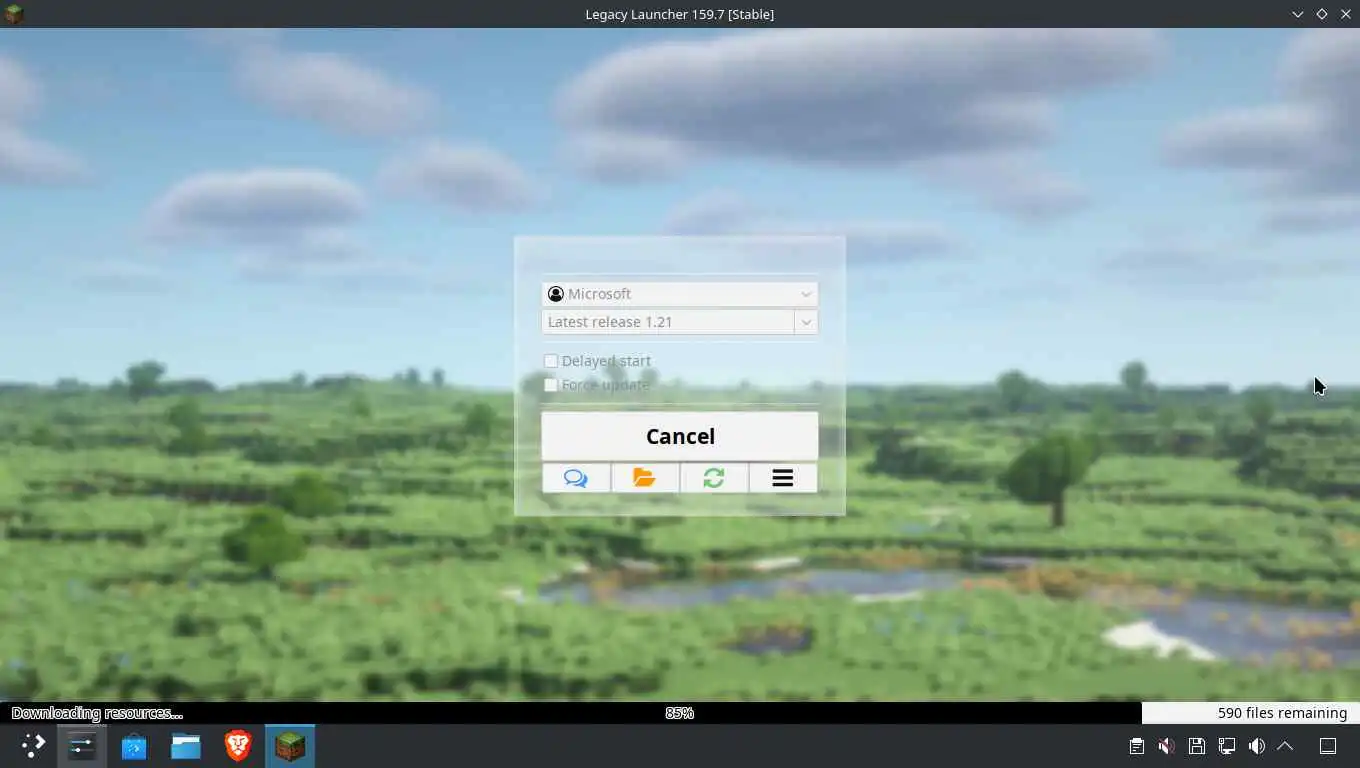Select the Latest release 1.21 version field

coord(668,322)
